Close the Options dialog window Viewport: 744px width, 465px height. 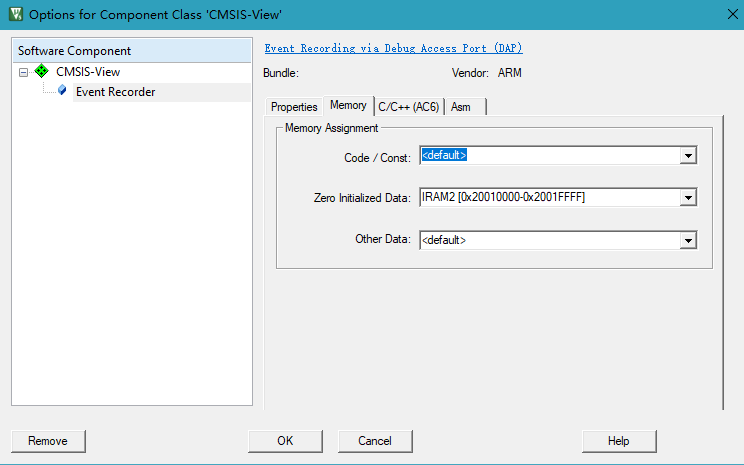click(729, 14)
